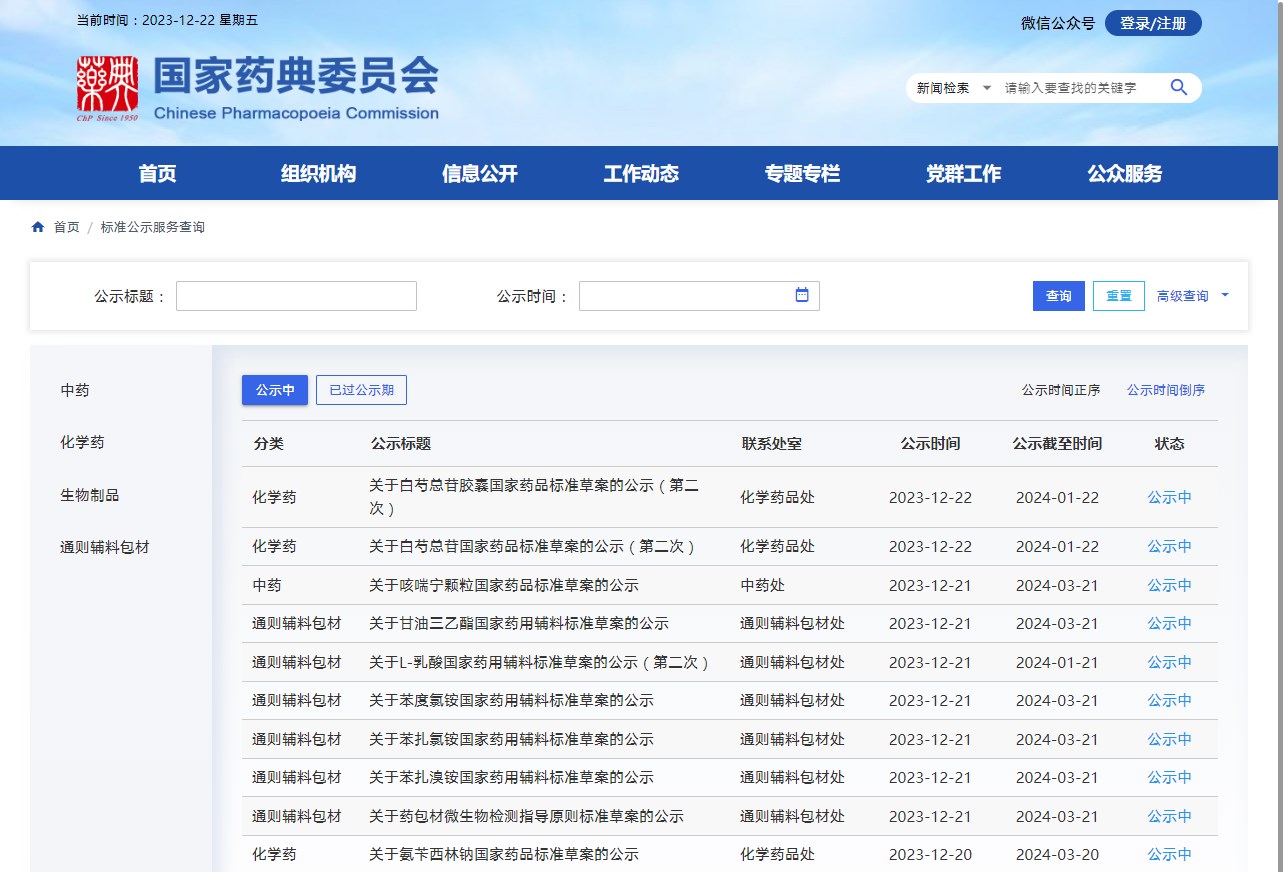Open the 信息公开 navigation menu

(480, 173)
